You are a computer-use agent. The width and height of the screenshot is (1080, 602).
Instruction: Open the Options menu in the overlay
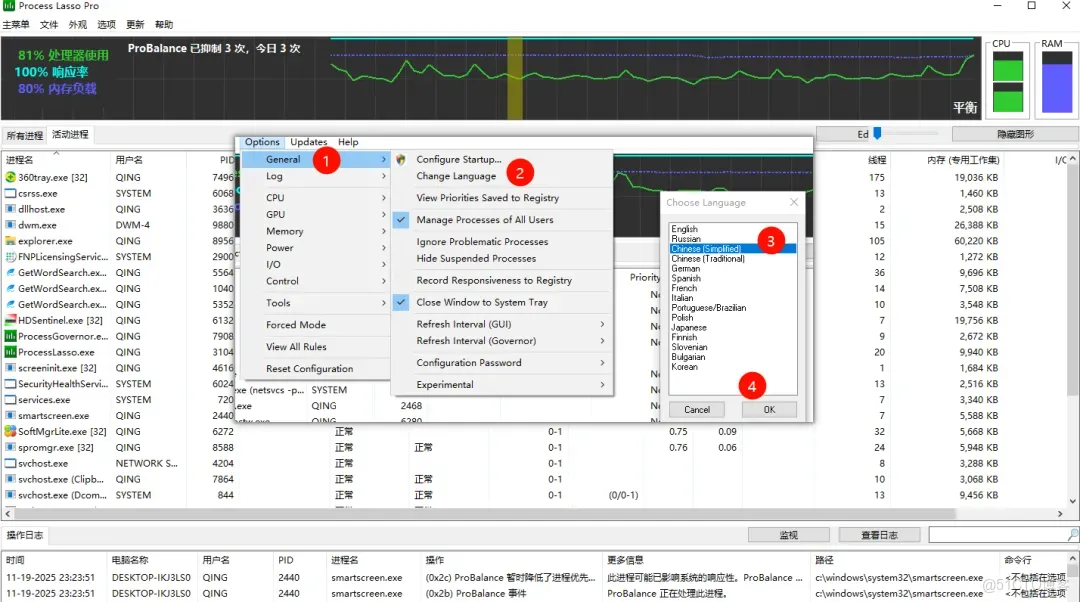(262, 142)
